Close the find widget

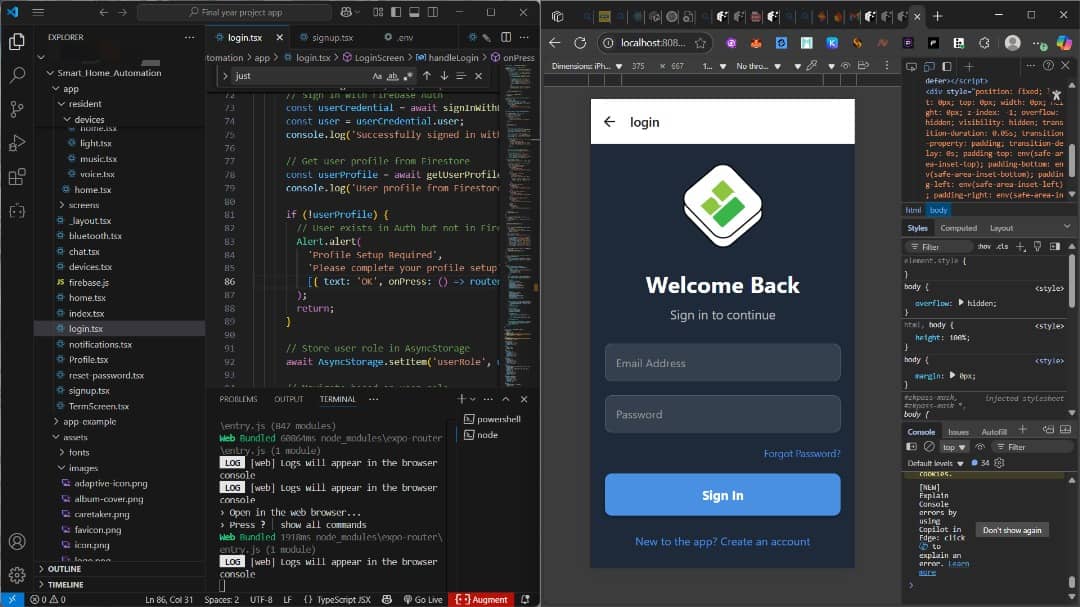point(479,76)
